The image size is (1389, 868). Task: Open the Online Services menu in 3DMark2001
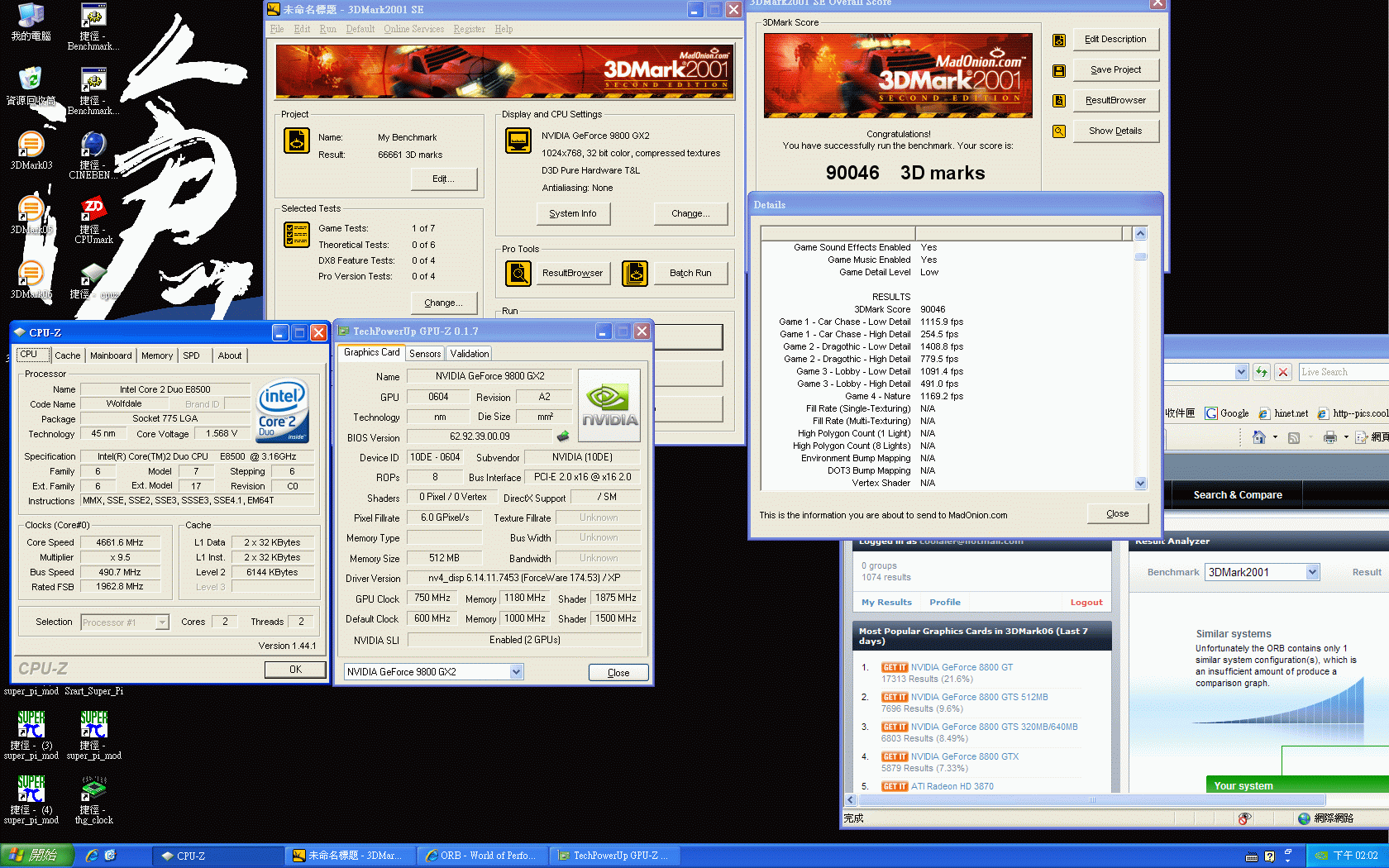coord(413,29)
